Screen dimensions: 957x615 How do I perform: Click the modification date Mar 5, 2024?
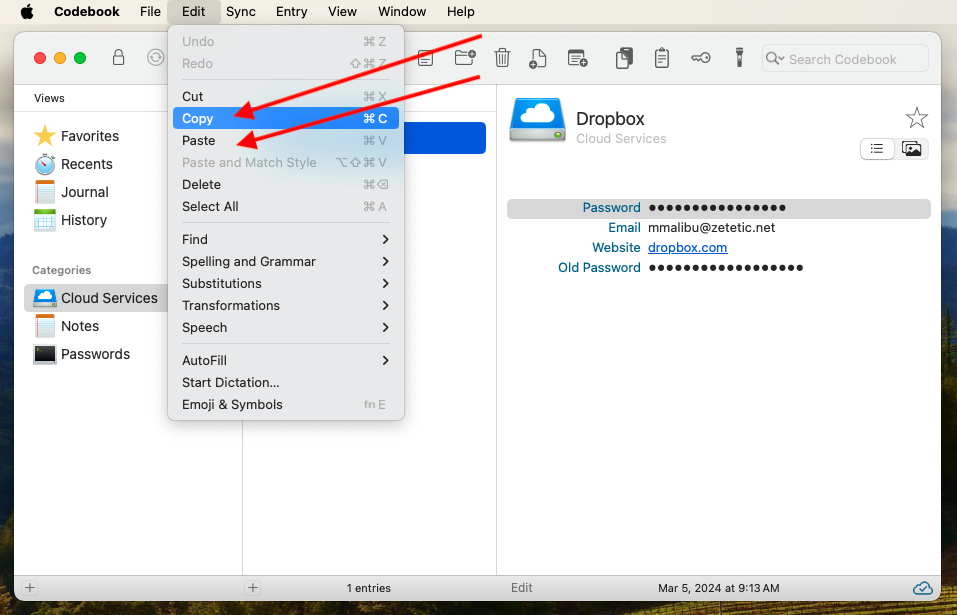(x=718, y=588)
